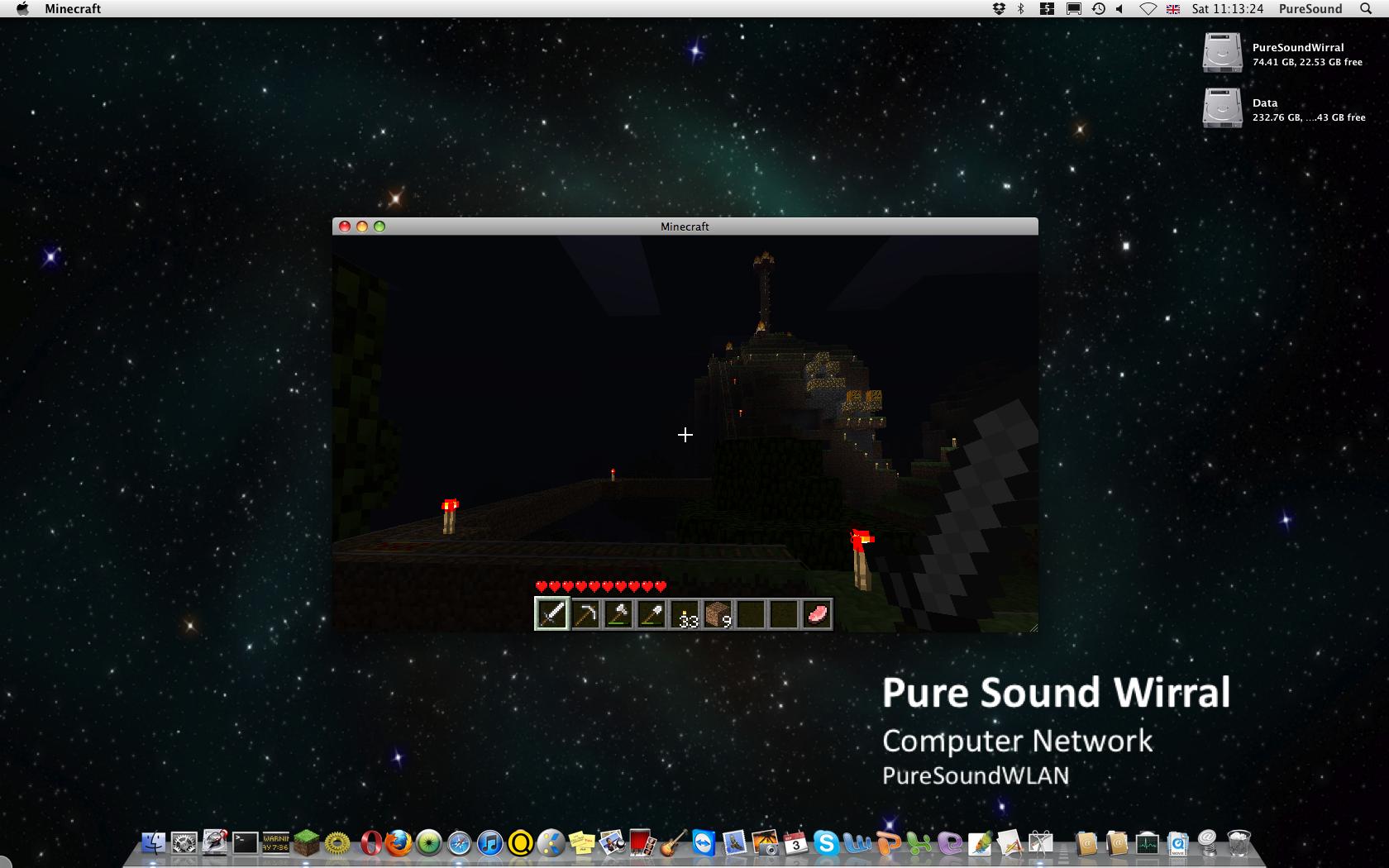Launch GarageBand from the Dock
Viewport: 1389px width, 868px height.
(x=673, y=842)
